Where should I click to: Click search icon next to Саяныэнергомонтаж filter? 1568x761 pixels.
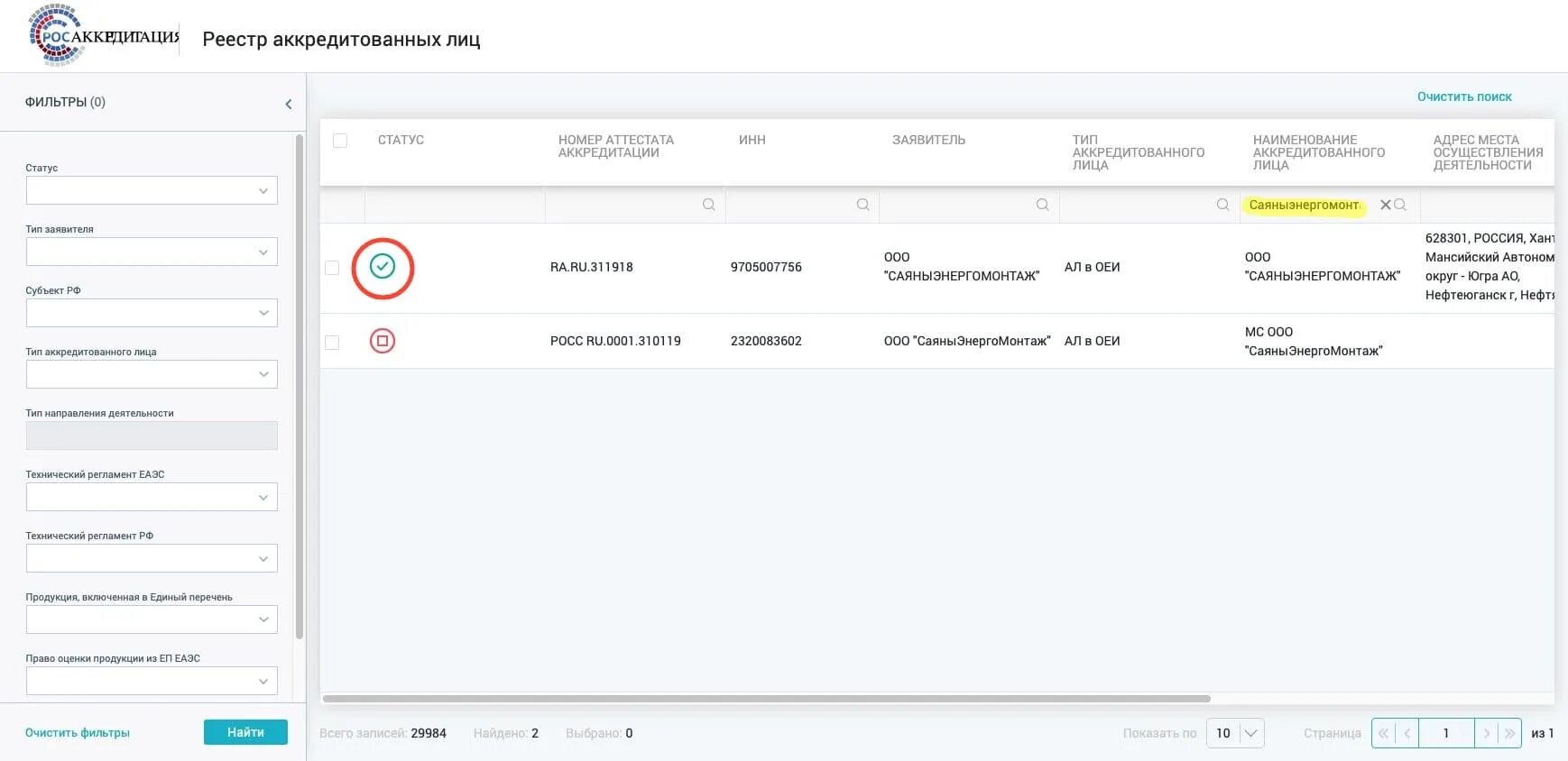click(x=1400, y=205)
